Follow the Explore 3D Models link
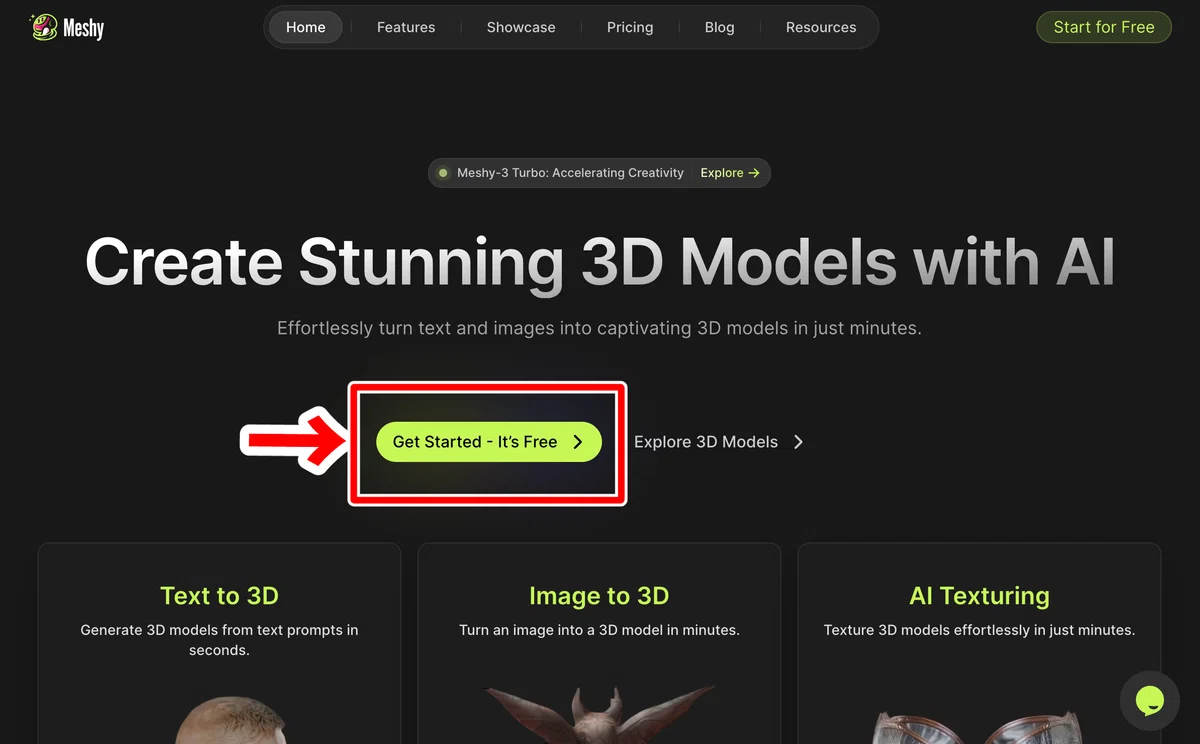This screenshot has width=1200, height=744. pyautogui.click(x=719, y=442)
